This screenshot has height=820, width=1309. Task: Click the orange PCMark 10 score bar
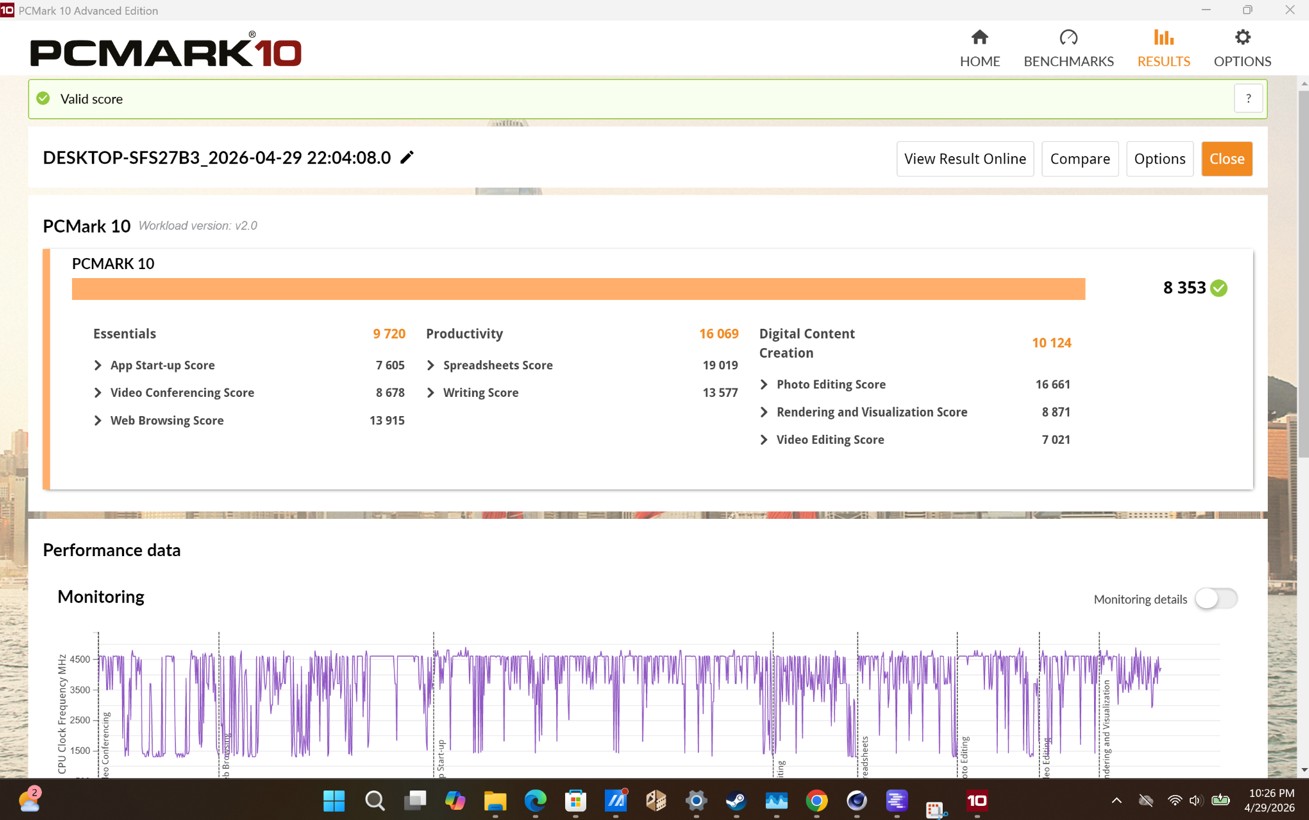click(578, 288)
